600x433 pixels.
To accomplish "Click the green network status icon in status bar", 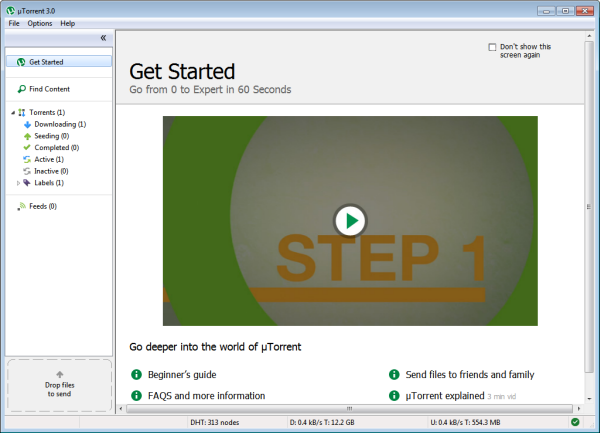I will click(575, 422).
